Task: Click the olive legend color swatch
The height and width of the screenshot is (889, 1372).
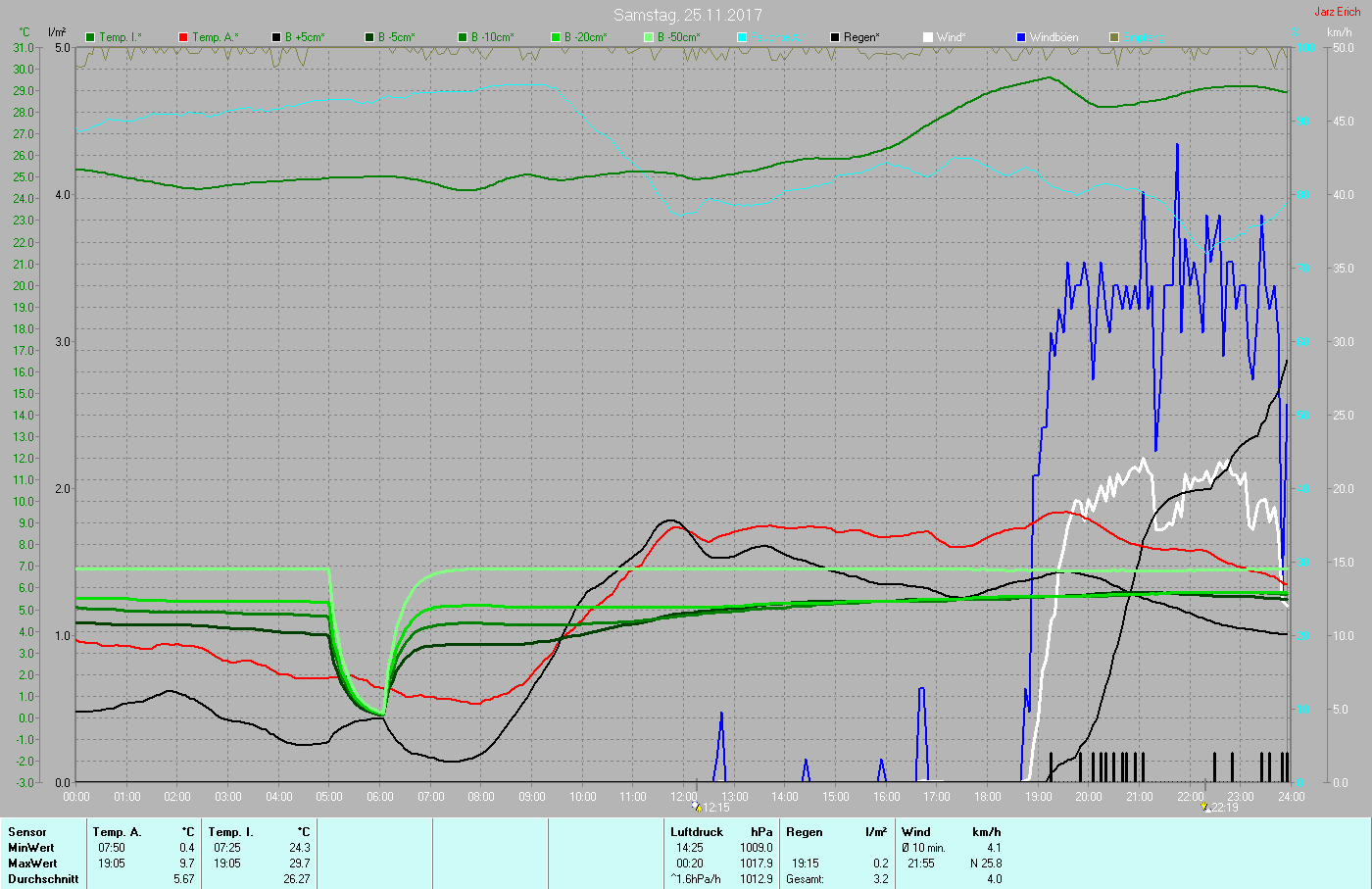Action: tap(1114, 37)
